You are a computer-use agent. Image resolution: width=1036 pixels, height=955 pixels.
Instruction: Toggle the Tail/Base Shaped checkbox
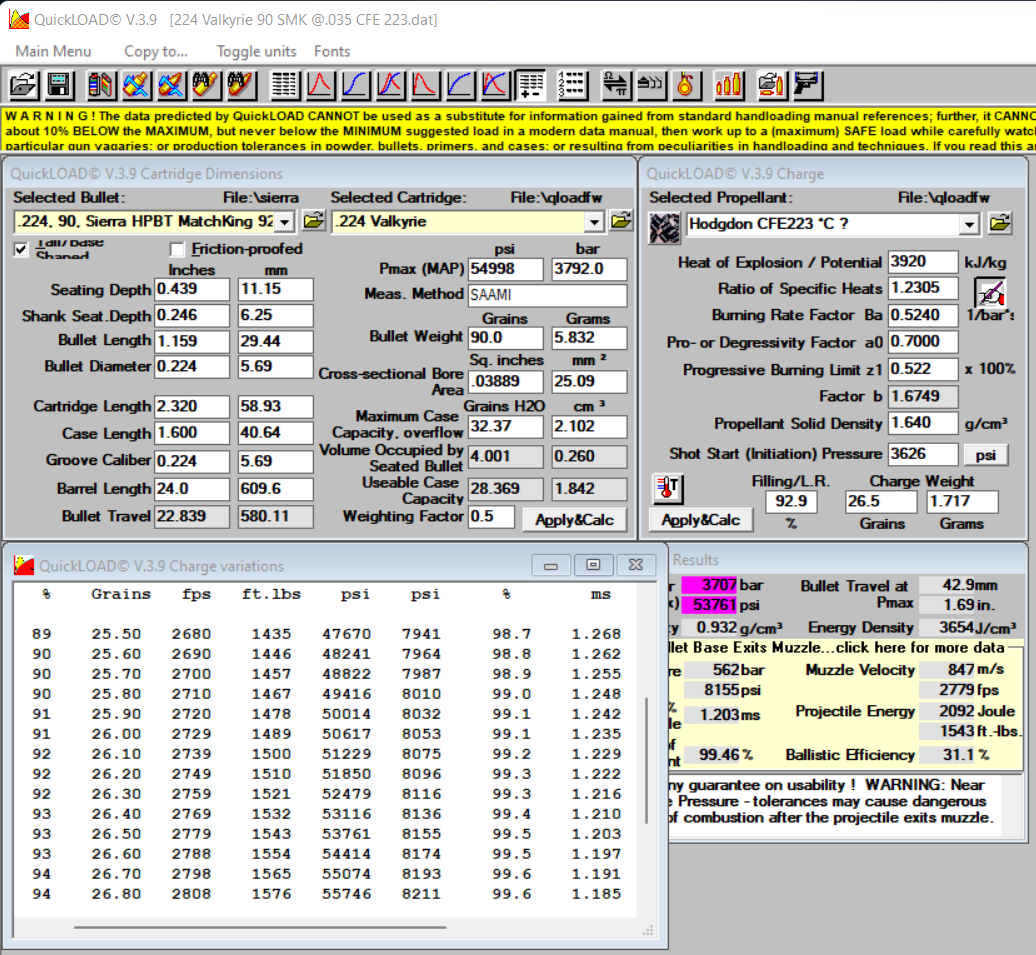[21, 249]
